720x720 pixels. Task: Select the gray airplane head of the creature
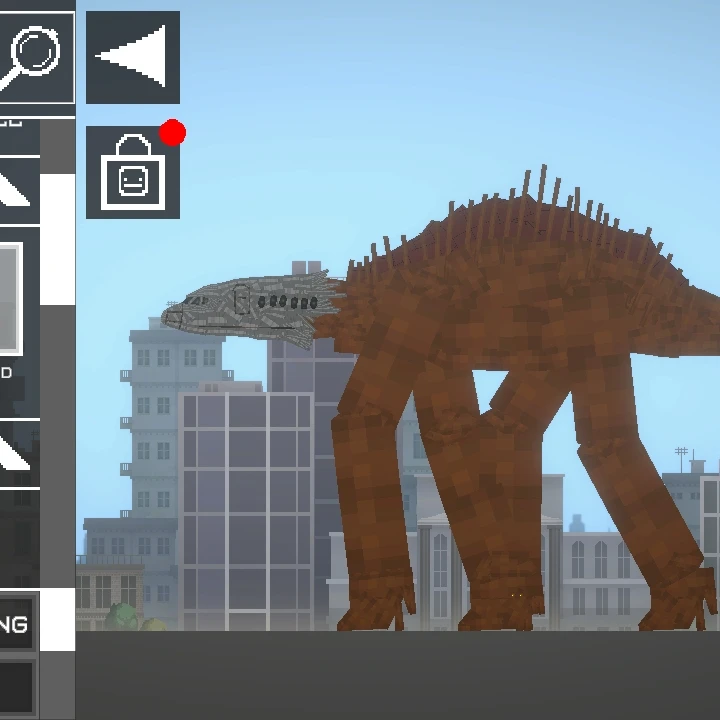point(250,305)
